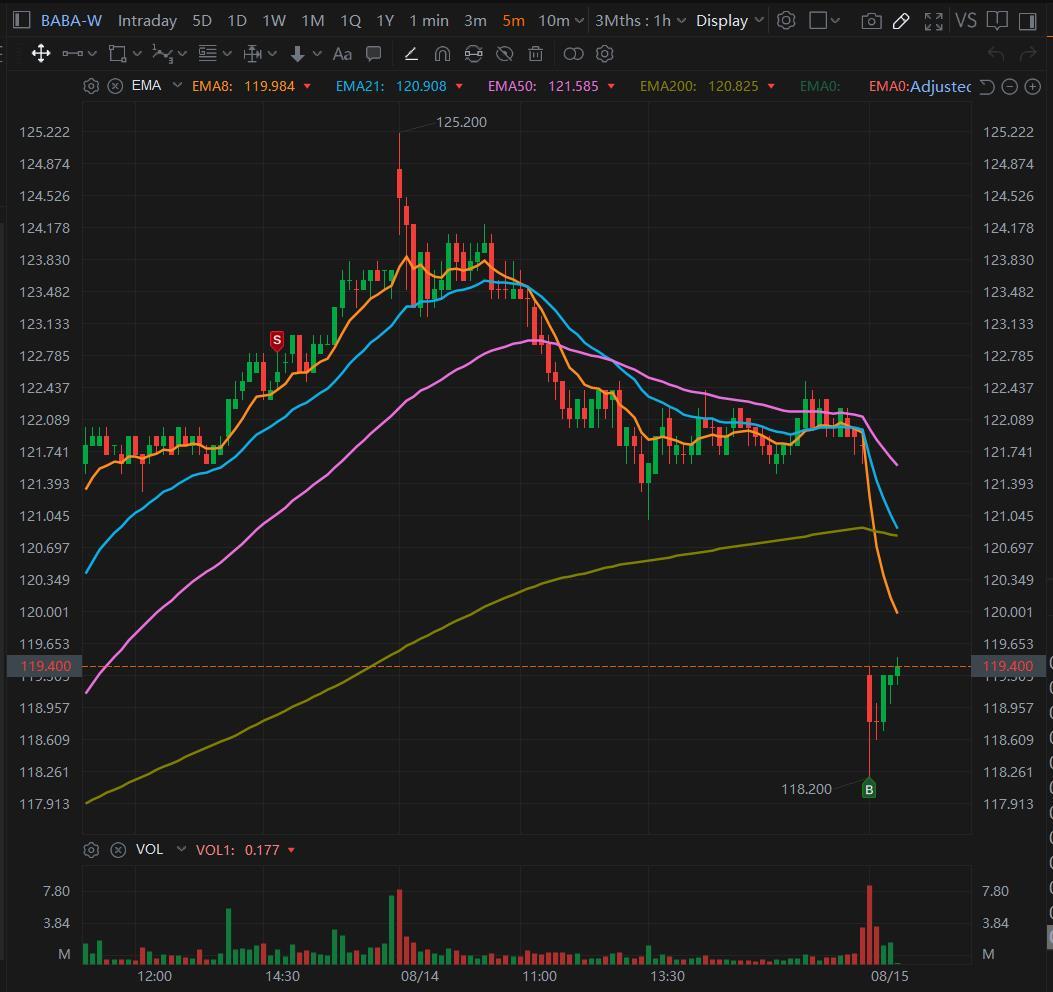Expand the EMA indicator dropdown
1053x992 pixels.
tap(177, 85)
